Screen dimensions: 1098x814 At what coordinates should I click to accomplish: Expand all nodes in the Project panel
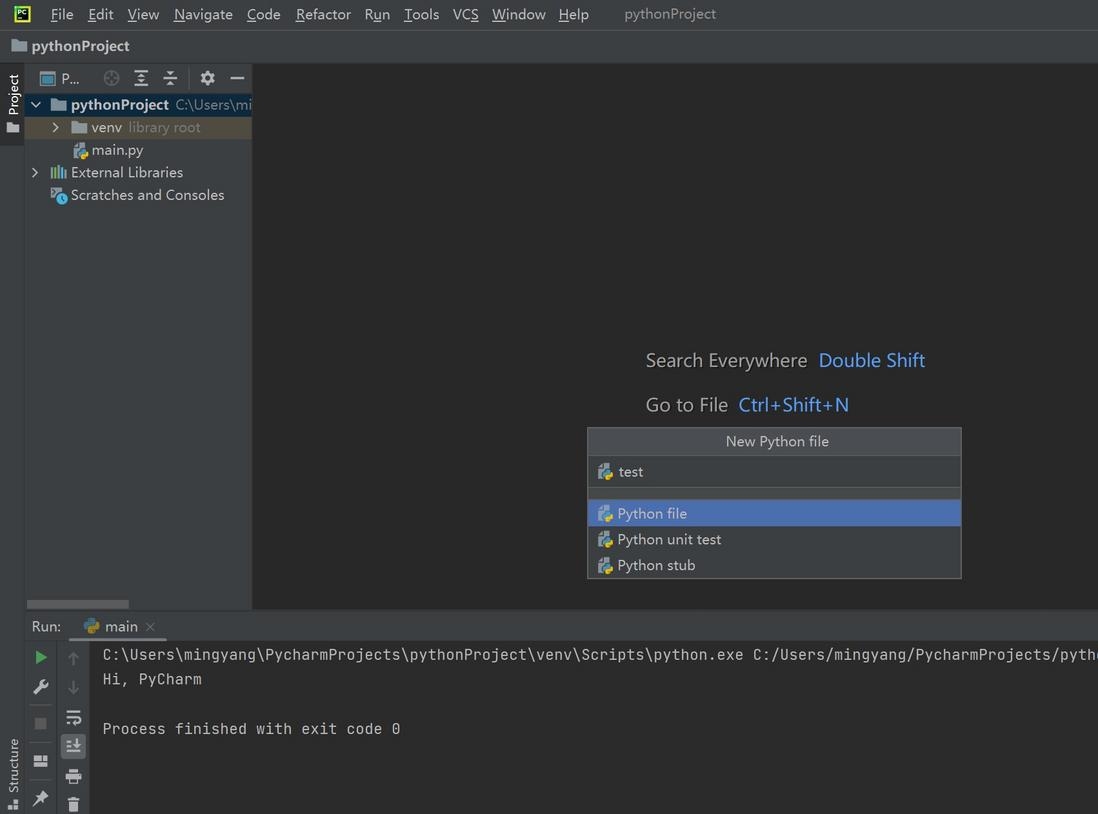(141, 77)
